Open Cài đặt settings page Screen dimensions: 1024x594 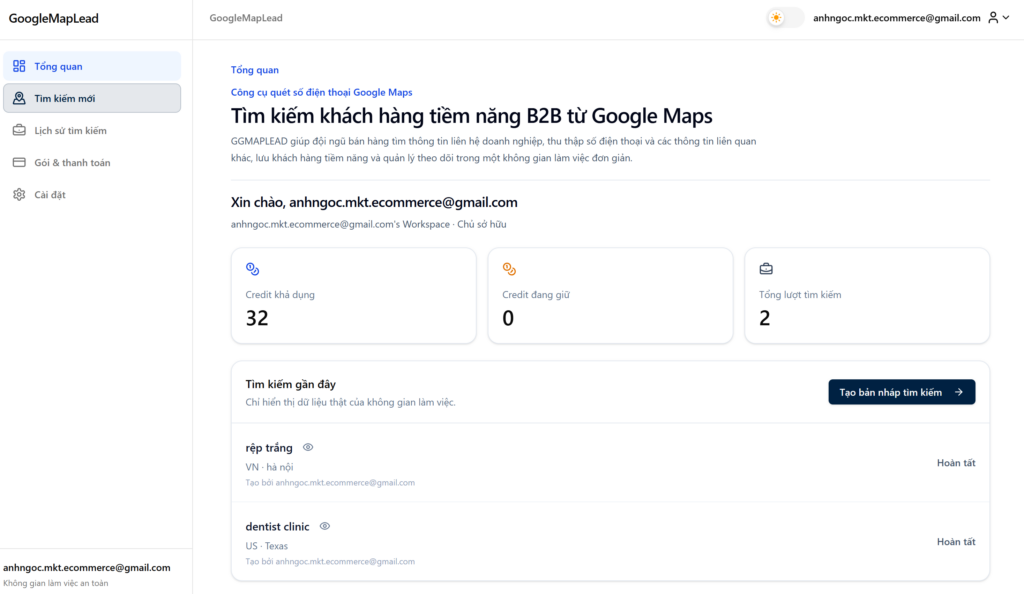coord(92,195)
